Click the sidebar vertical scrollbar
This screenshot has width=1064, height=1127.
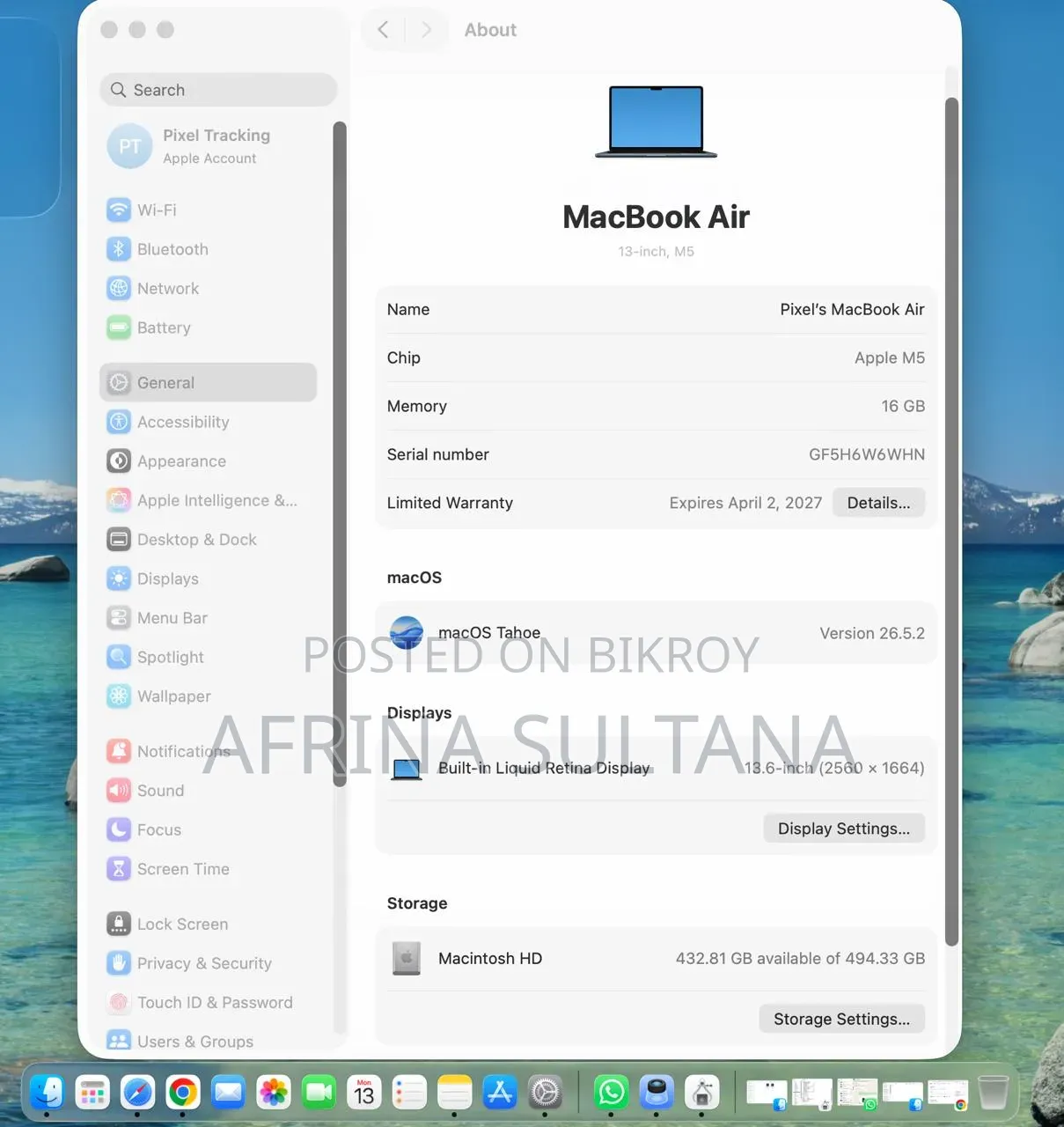(x=340, y=453)
